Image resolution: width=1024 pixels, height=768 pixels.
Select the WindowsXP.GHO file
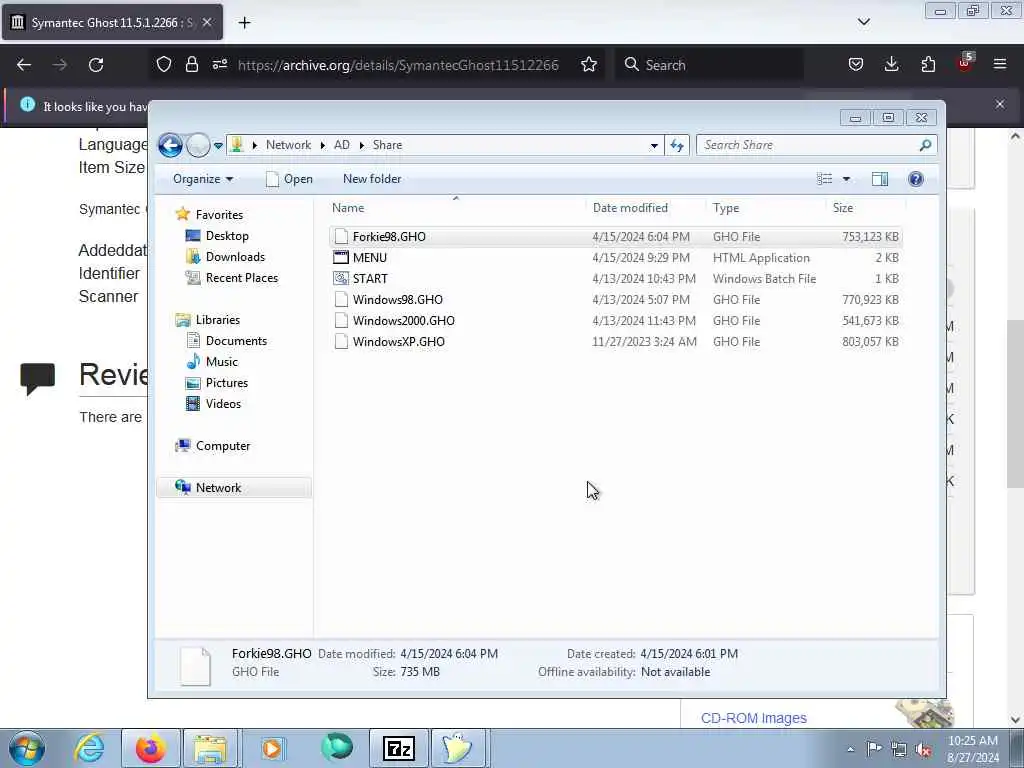coord(616,341)
